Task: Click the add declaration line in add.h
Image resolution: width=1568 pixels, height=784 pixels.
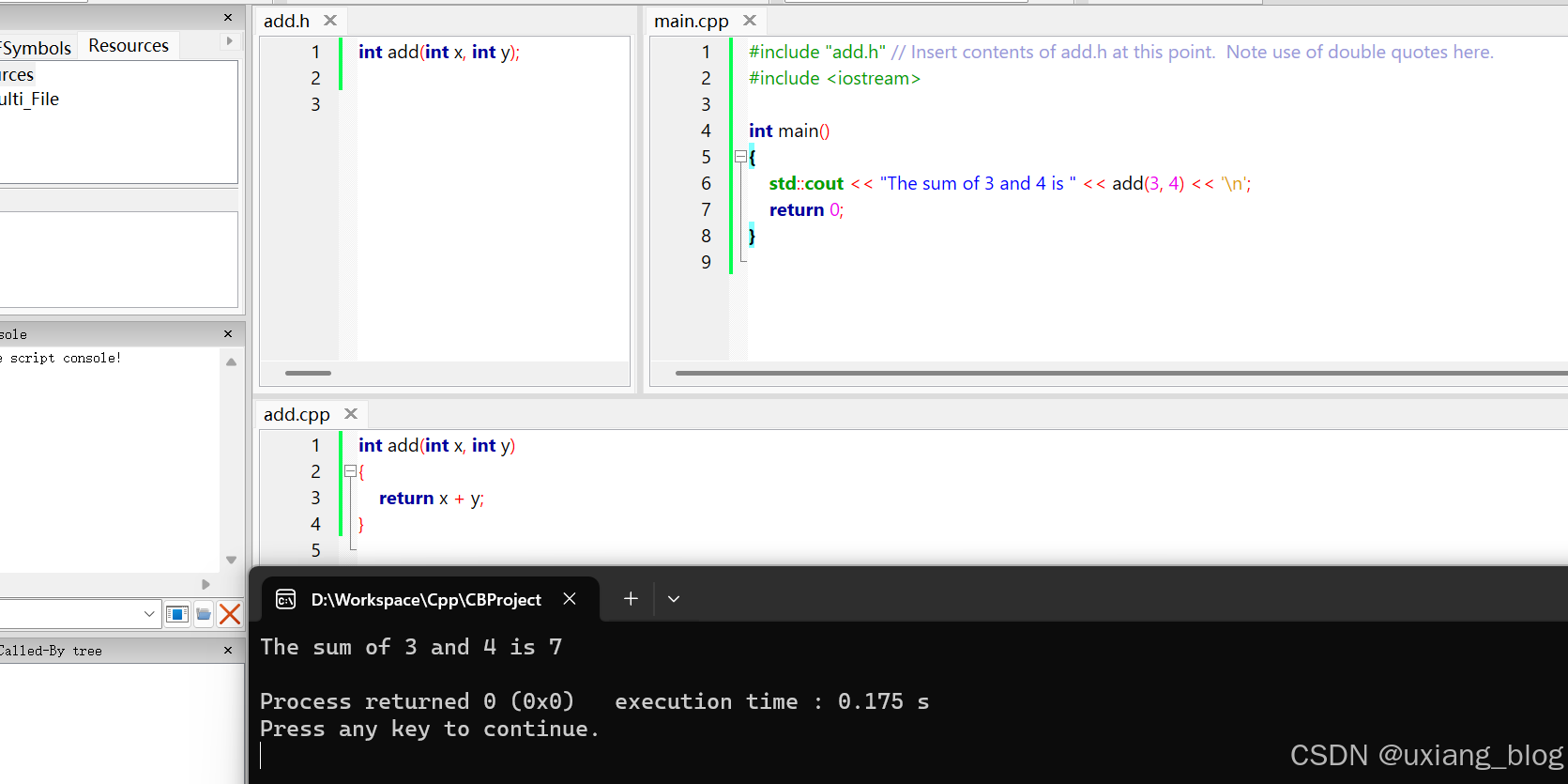Action: [439, 52]
